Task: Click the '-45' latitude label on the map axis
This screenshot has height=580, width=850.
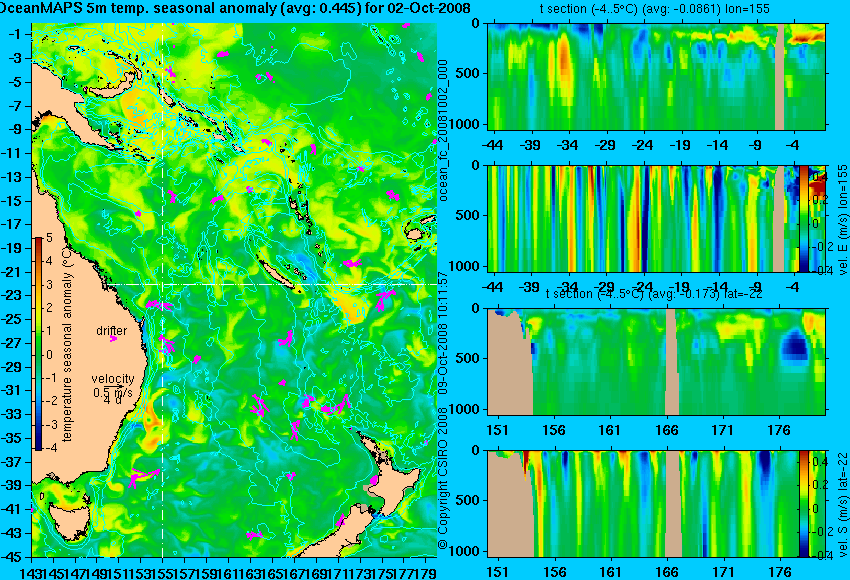Action: [x=11, y=557]
